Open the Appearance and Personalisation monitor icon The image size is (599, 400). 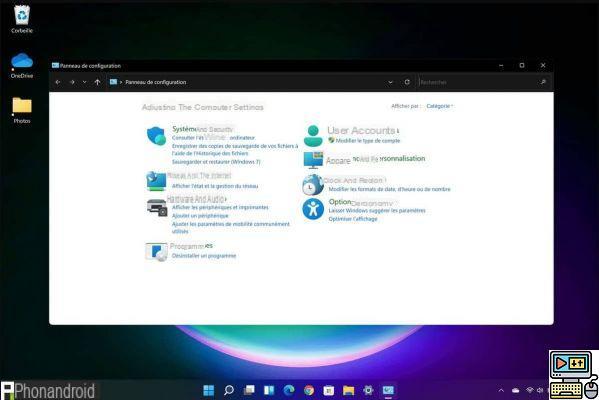313,160
